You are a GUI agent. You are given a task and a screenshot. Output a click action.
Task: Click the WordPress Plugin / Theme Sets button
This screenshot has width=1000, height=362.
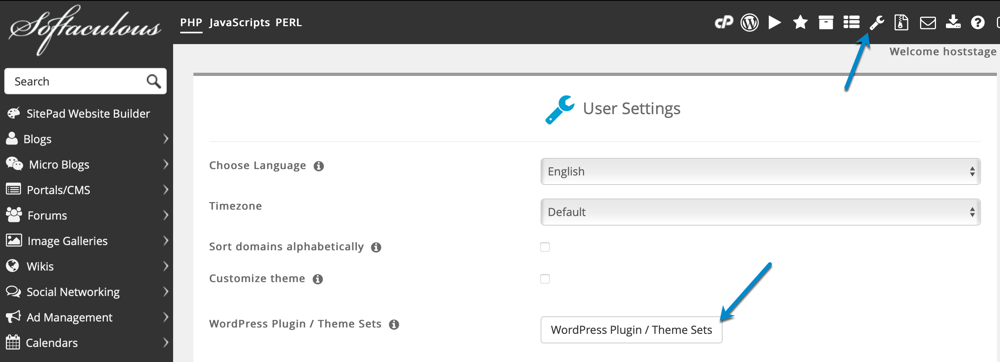(x=631, y=330)
